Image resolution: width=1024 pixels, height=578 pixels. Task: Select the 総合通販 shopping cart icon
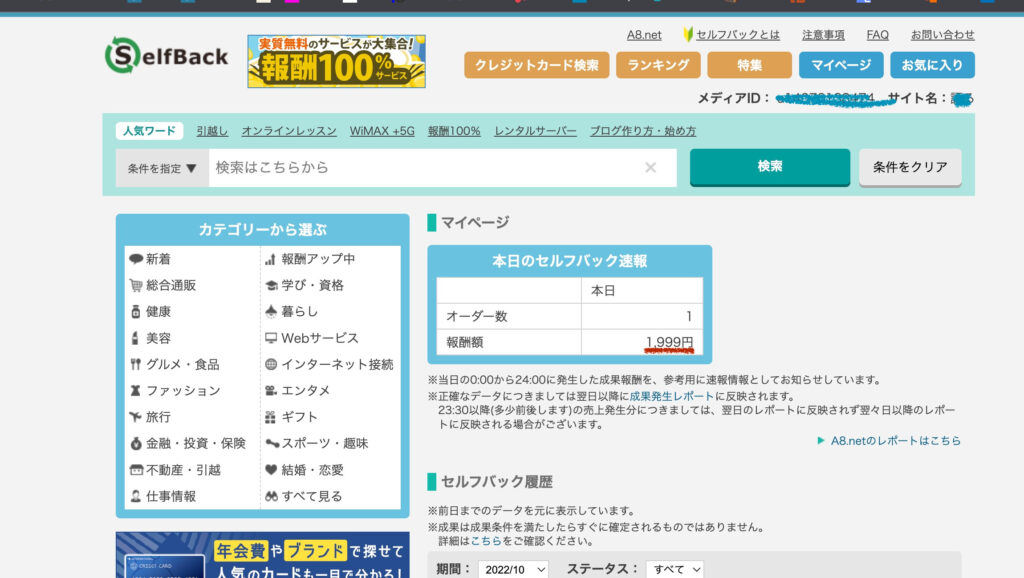point(136,285)
